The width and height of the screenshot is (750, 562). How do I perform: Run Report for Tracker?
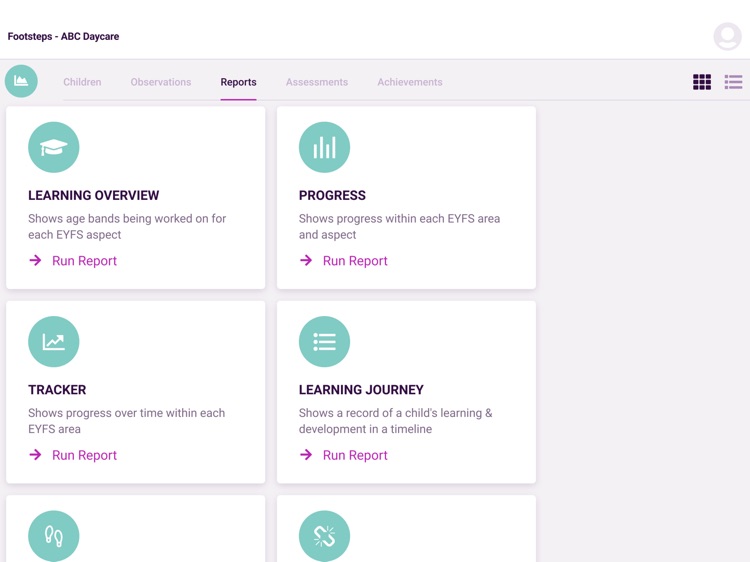click(x=84, y=455)
